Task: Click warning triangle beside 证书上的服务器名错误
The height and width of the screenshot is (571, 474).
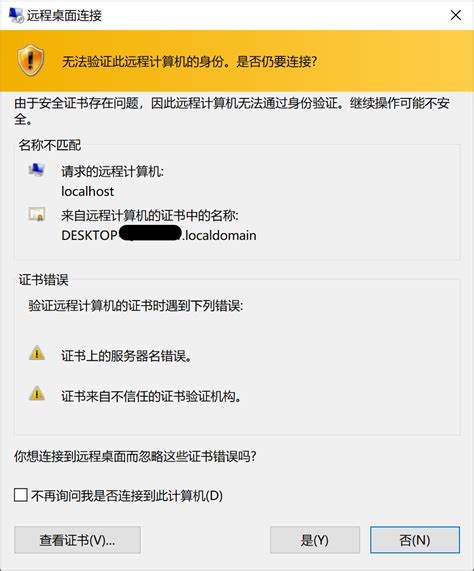Action: [x=37, y=353]
